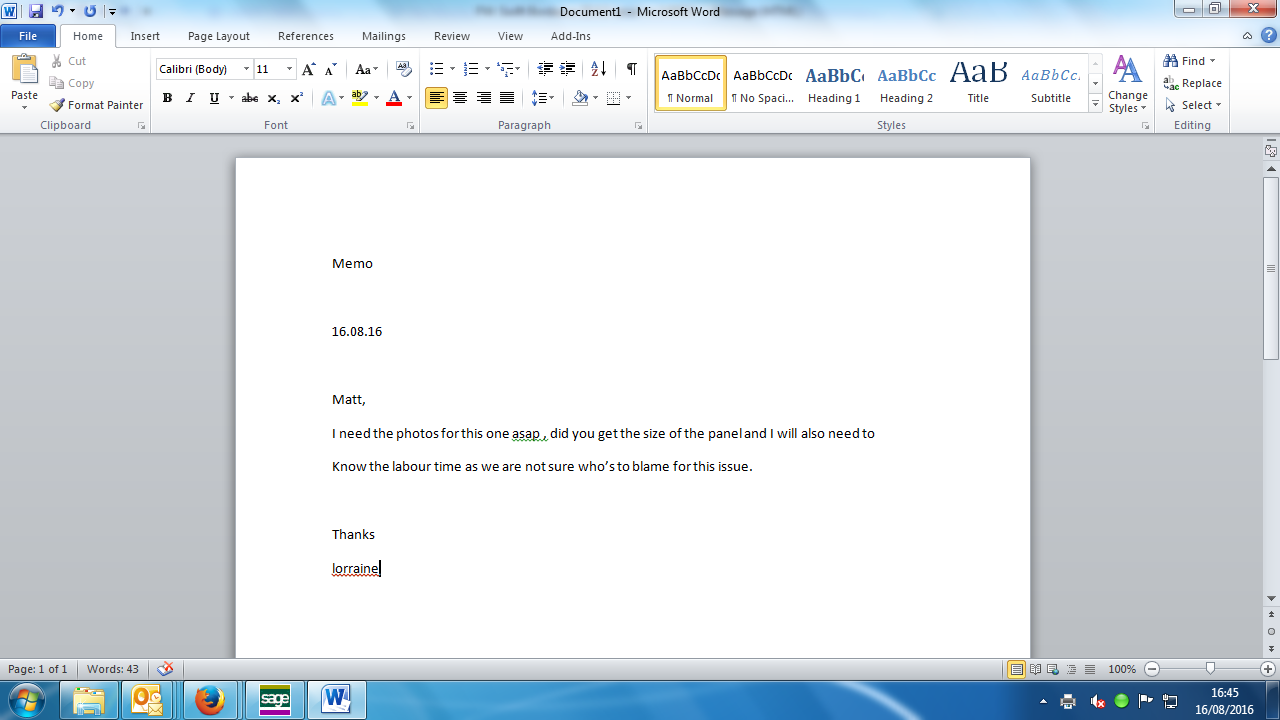Expand the Styles gallery More arrow
The width and height of the screenshot is (1280, 720).
pyautogui.click(x=1096, y=104)
